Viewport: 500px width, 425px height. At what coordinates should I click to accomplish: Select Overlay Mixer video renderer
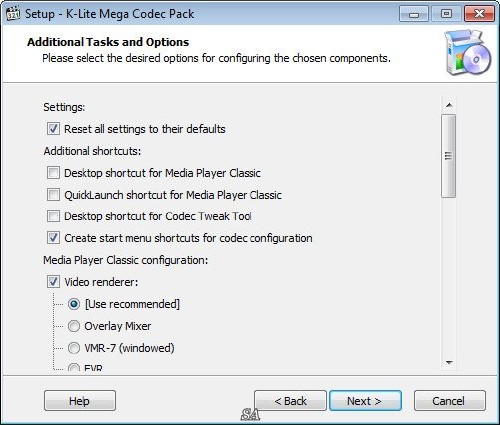click(74, 326)
